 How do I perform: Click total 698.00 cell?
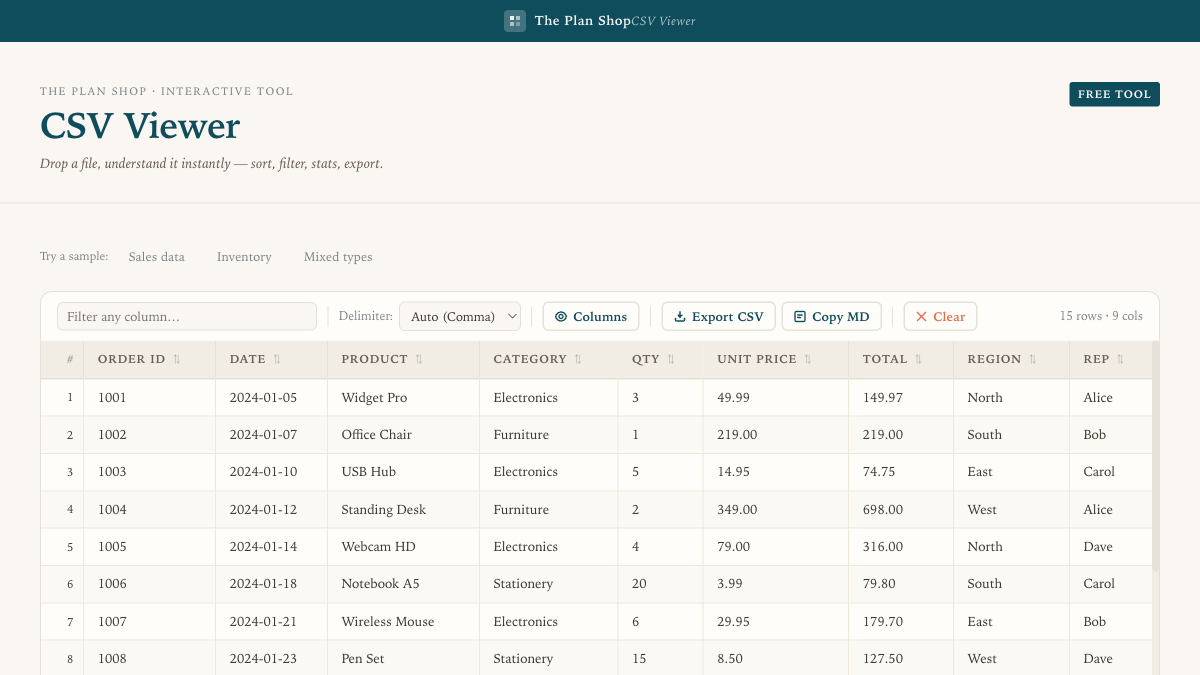[901, 510]
